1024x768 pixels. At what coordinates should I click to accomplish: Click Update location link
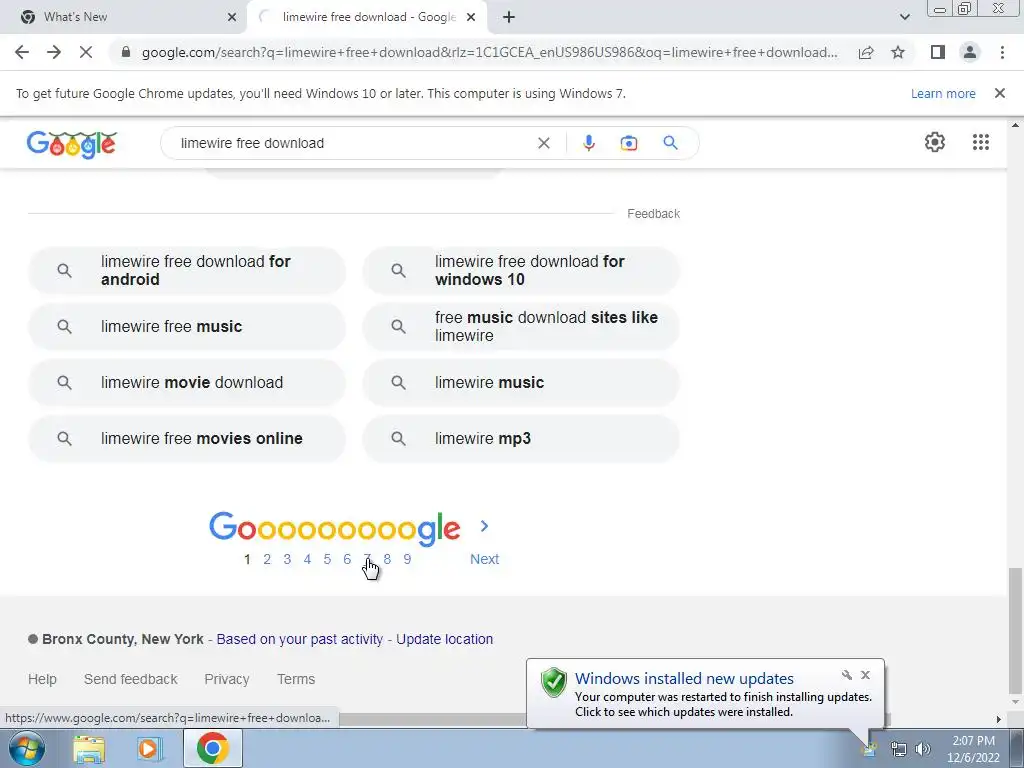[445, 639]
